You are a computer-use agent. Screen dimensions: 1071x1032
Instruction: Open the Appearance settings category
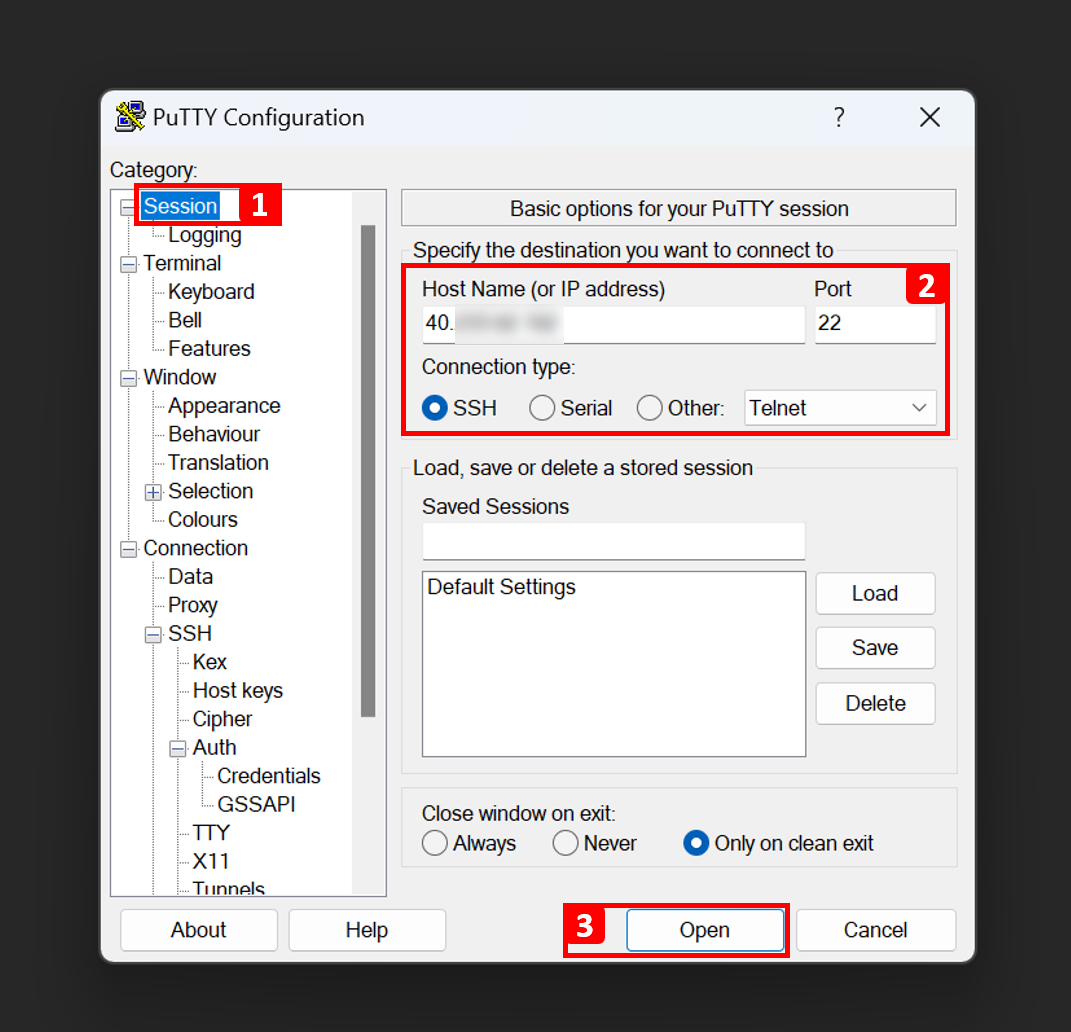pos(224,406)
